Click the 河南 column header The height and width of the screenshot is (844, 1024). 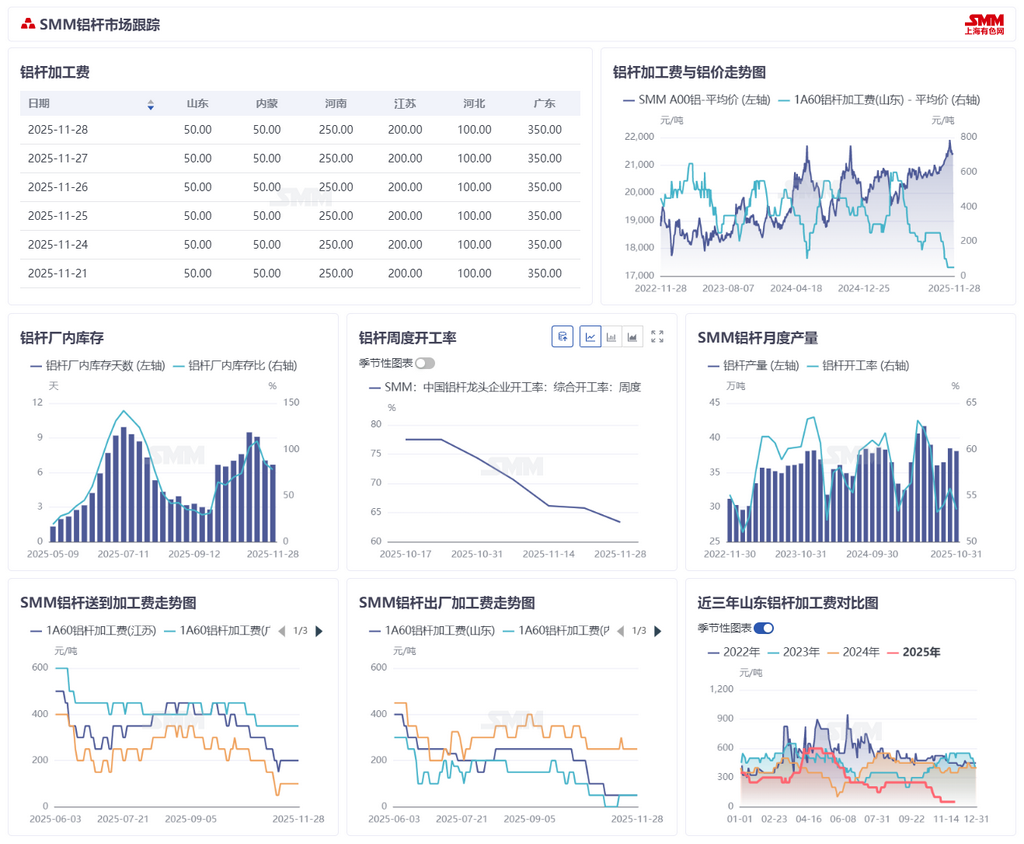[336, 104]
